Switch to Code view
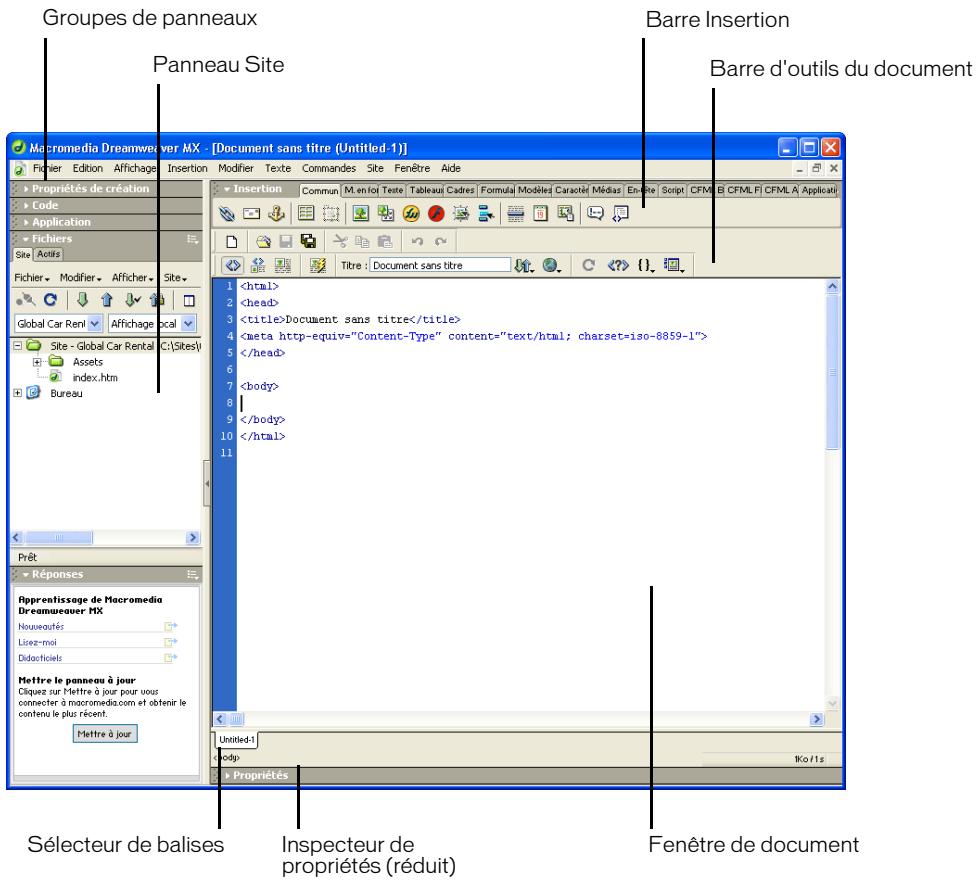The height and width of the screenshot is (881, 979). click(x=233, y=265)
